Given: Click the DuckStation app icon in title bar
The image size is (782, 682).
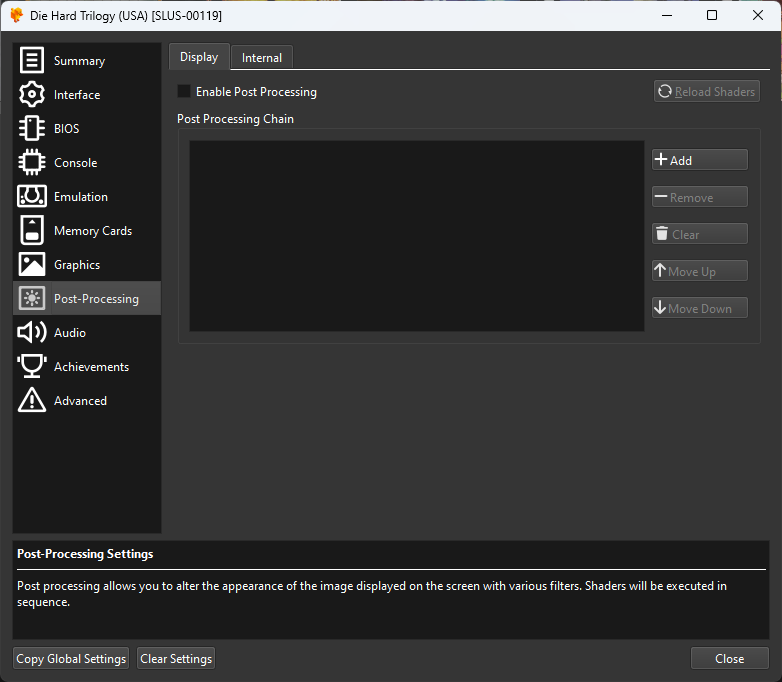Looking at the screenshot, I should point(16,15).
